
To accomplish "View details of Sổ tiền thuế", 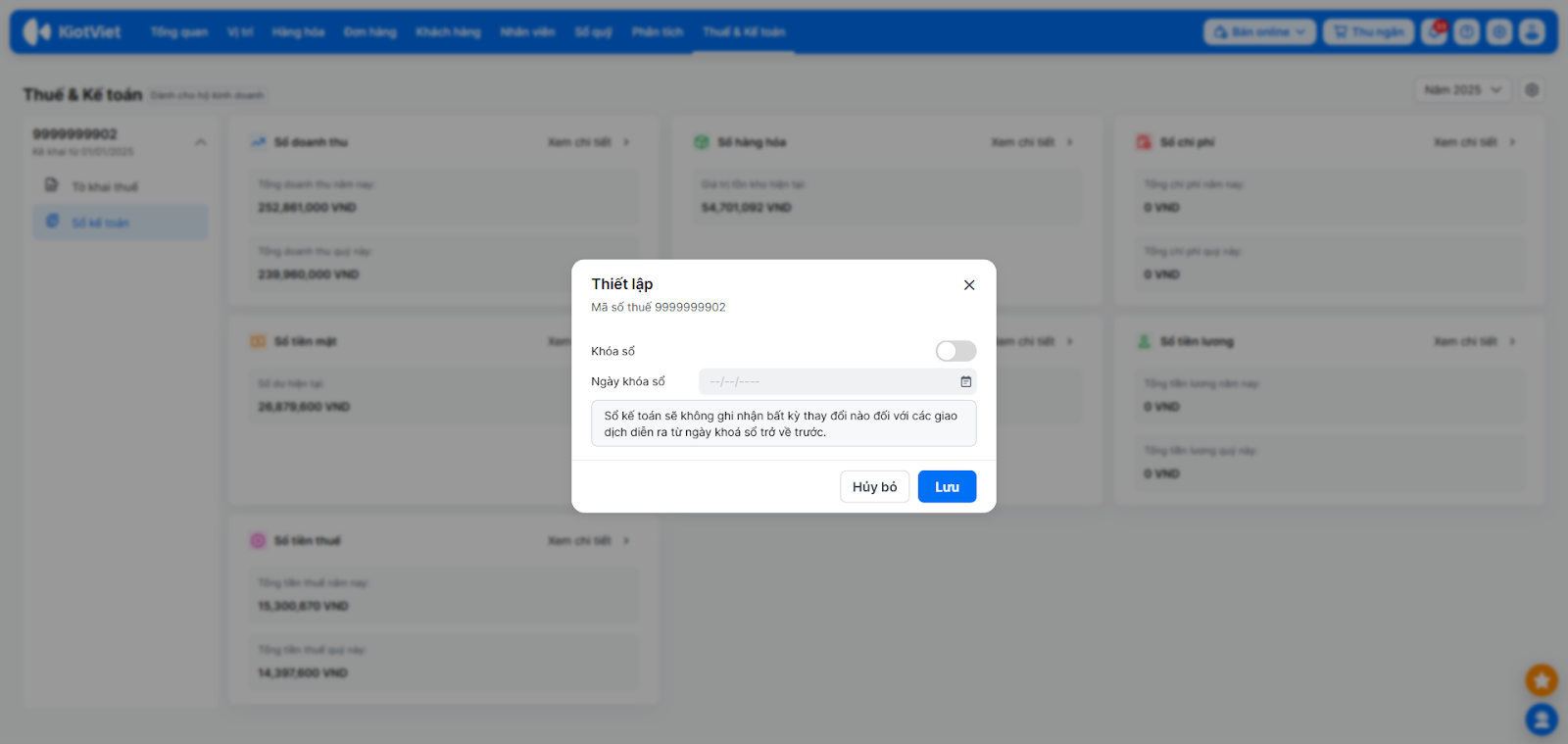I will coord(588,540).
